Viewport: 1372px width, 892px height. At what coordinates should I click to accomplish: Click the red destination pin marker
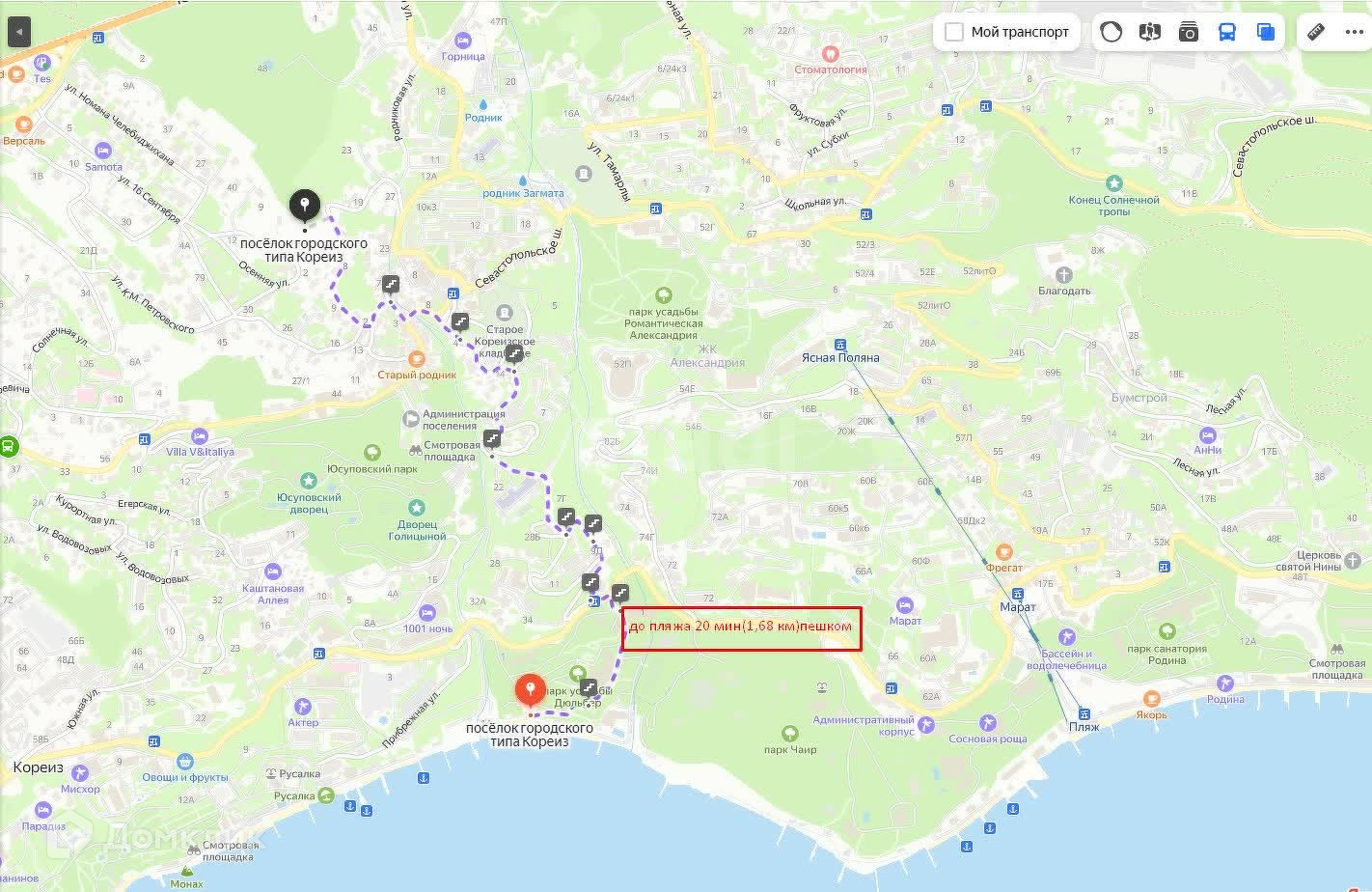pyautogui.click(x=529, y=691)
